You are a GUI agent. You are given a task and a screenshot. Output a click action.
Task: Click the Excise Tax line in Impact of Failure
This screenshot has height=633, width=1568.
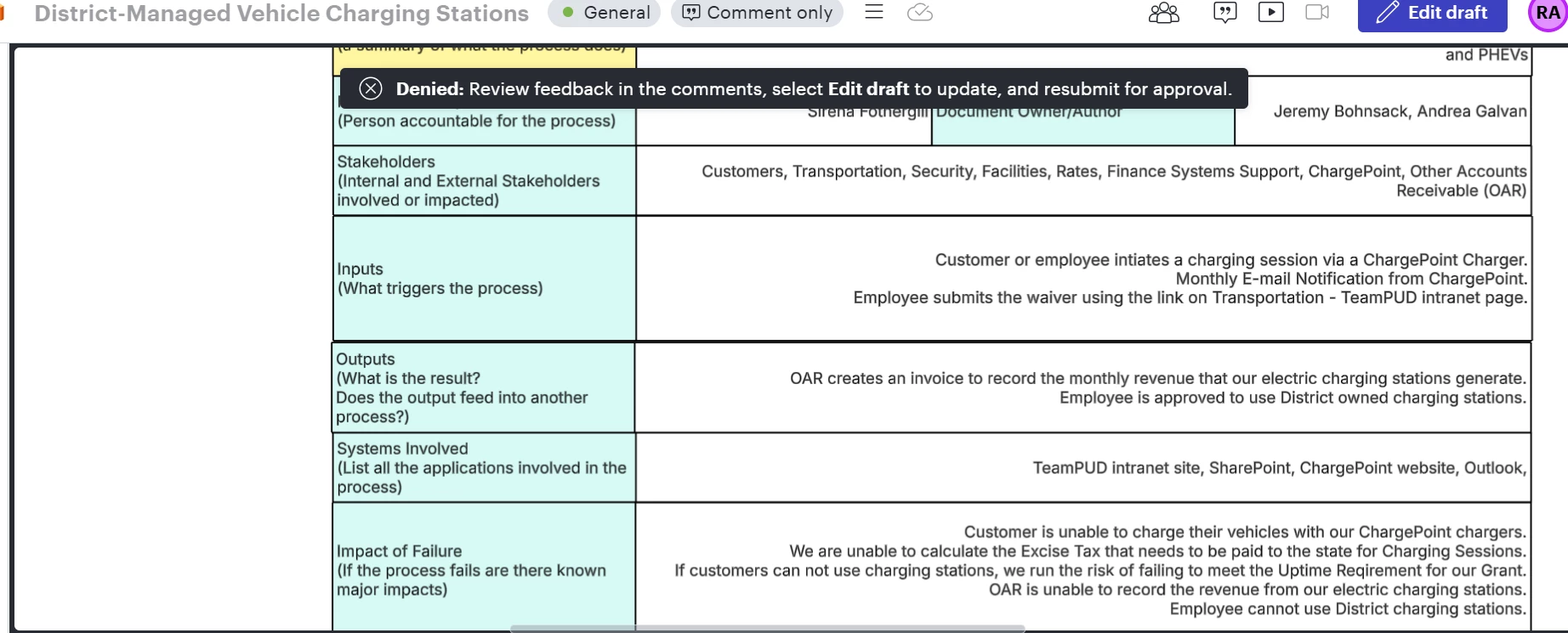1157,551
